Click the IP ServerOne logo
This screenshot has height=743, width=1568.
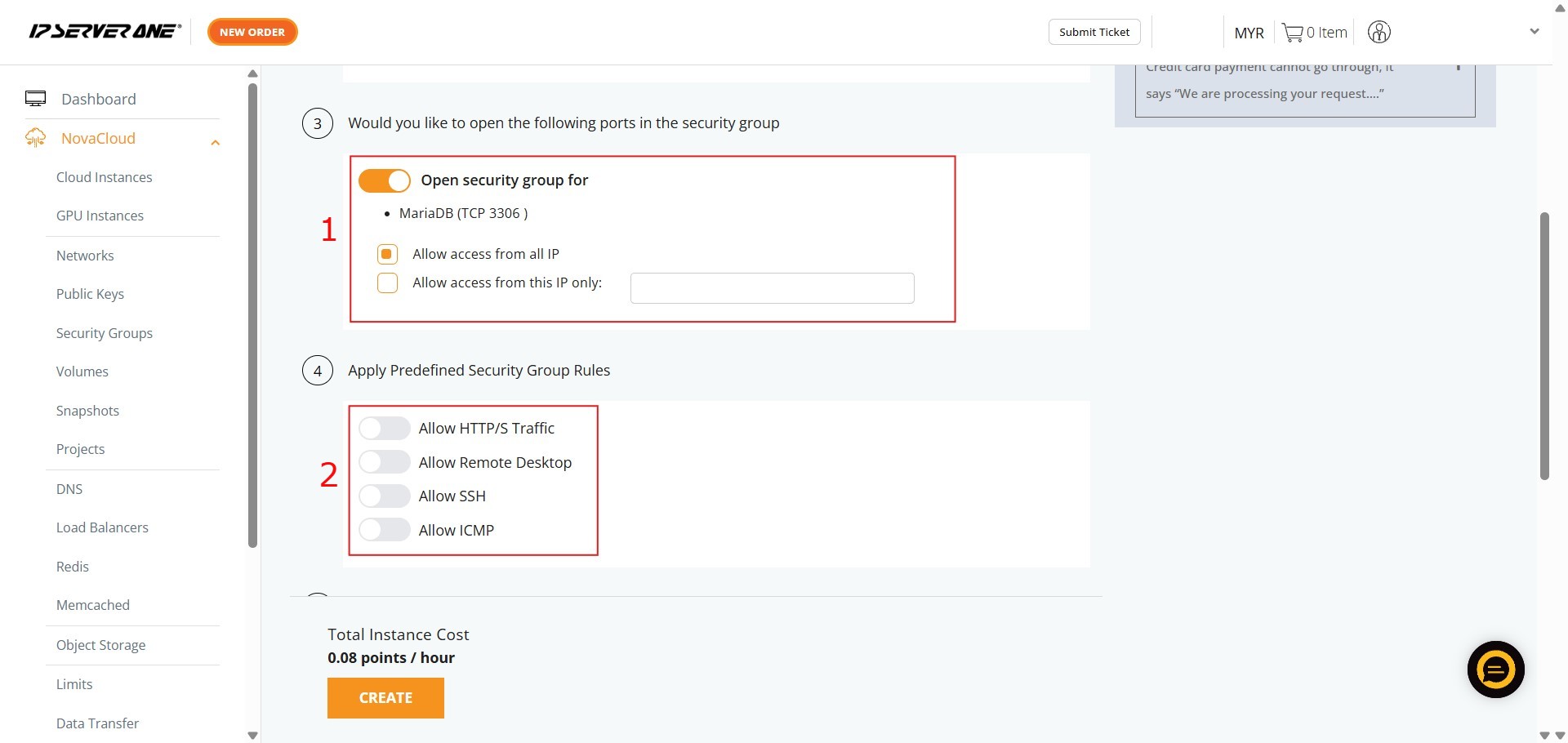click(105, 32)
